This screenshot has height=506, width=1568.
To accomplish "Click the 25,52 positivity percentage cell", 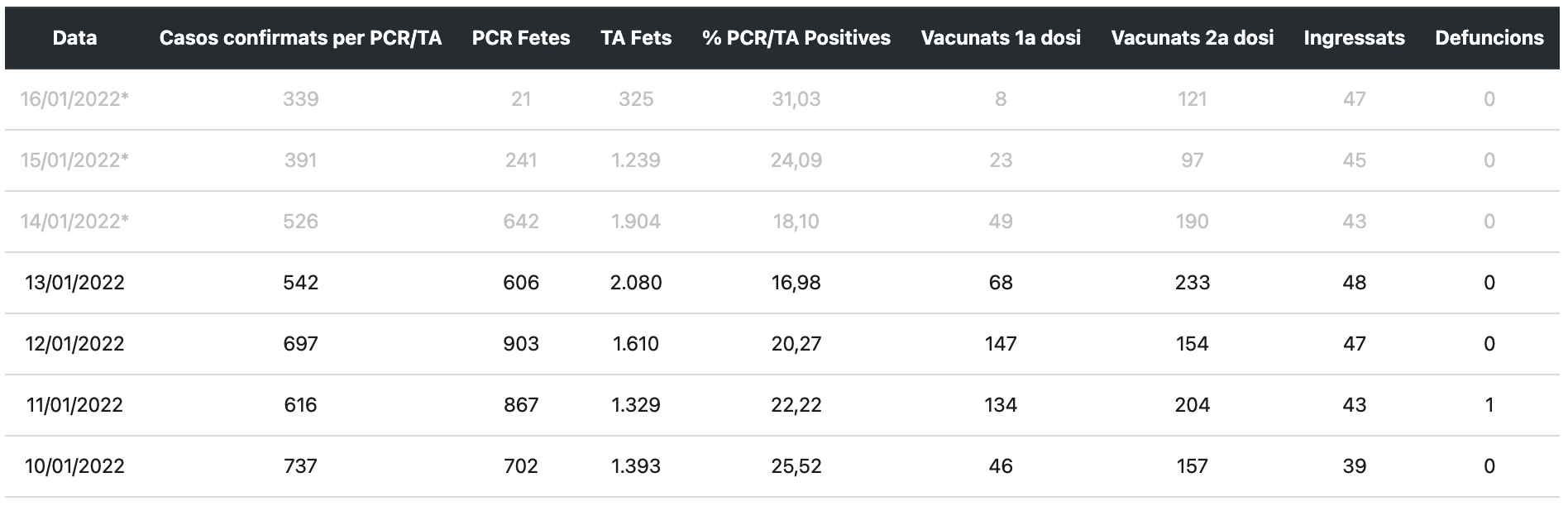I will [796, 466].
